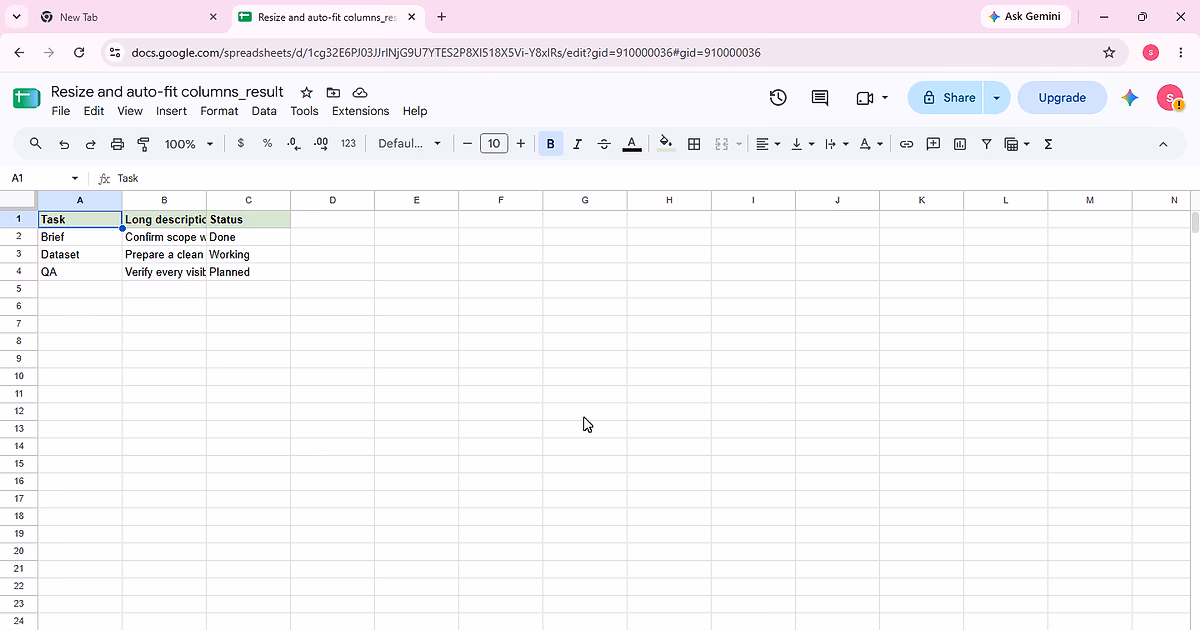1200x630 pixels.
Task: Open the Data menu
Action: click(264, 111)
